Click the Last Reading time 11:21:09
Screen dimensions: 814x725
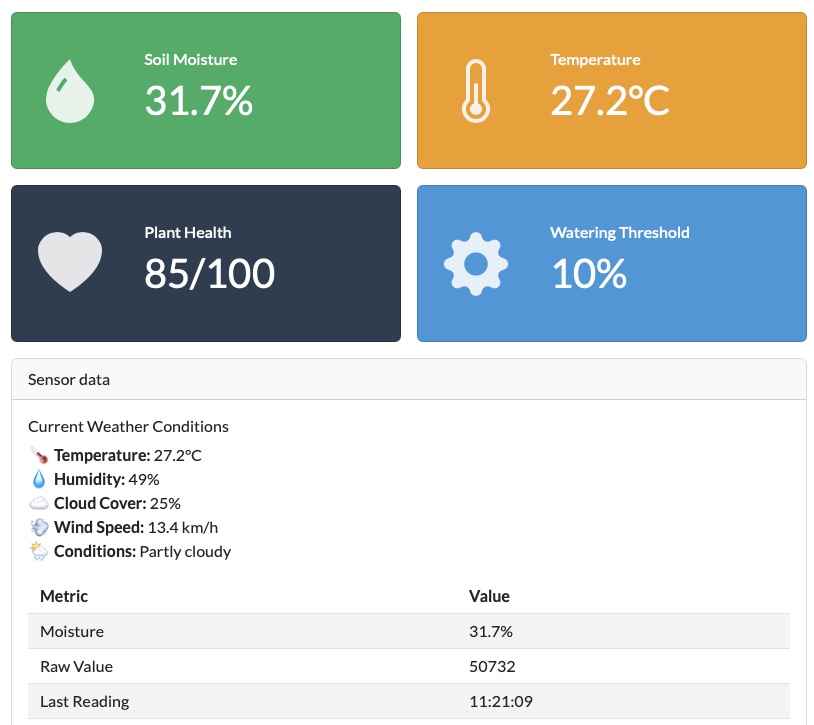pyautogui.click(x=498, y=702)
